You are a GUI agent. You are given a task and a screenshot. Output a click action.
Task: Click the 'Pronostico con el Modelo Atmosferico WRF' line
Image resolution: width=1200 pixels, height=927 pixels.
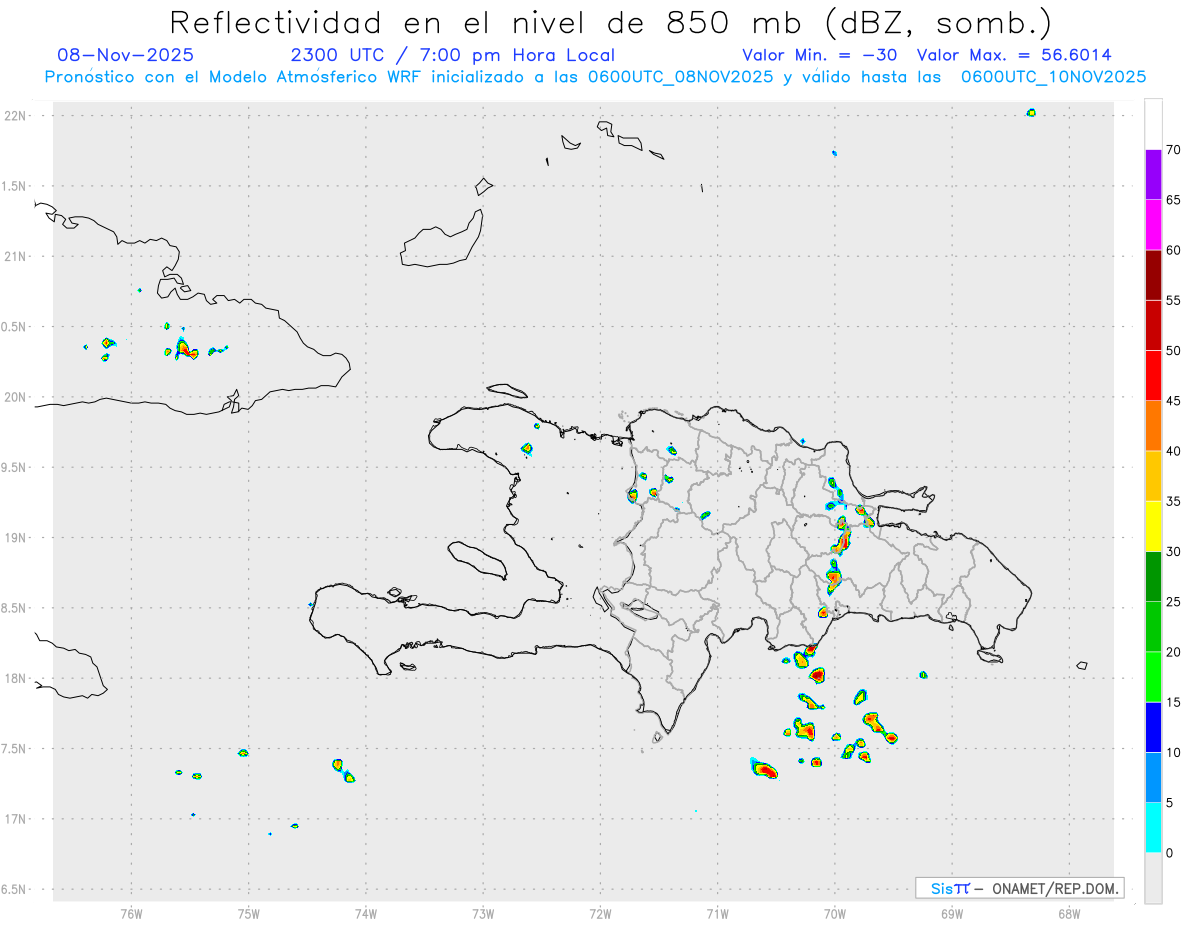(x=595, y=77)
